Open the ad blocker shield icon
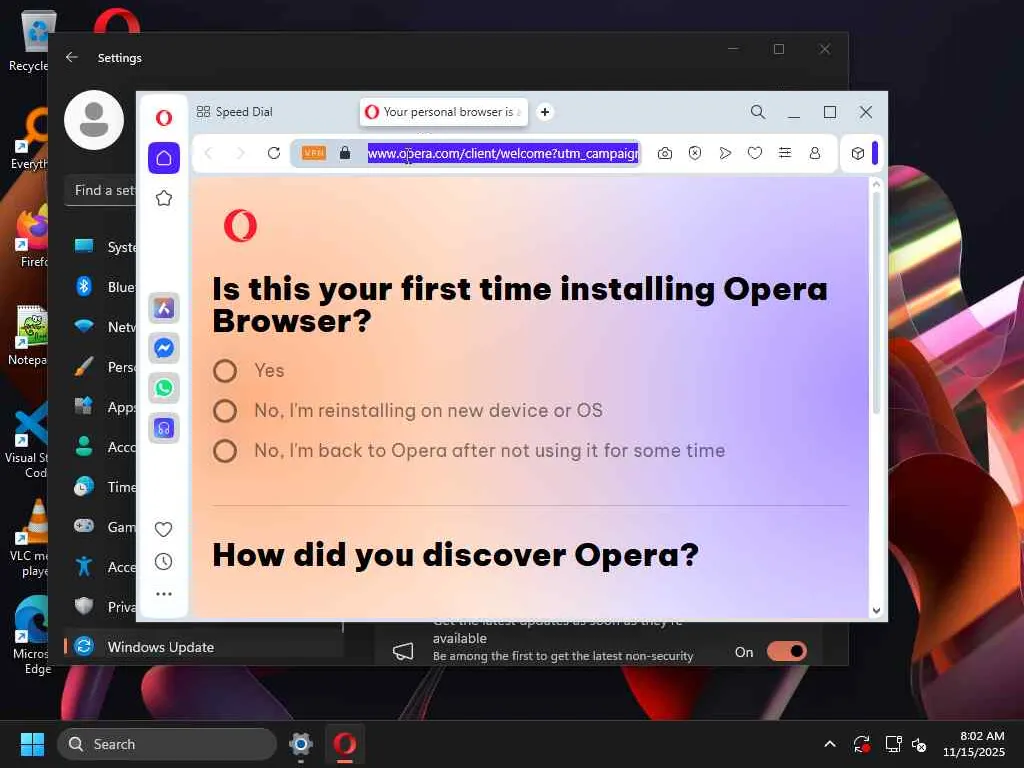The image size is (1024, 768). click(695, 153)
